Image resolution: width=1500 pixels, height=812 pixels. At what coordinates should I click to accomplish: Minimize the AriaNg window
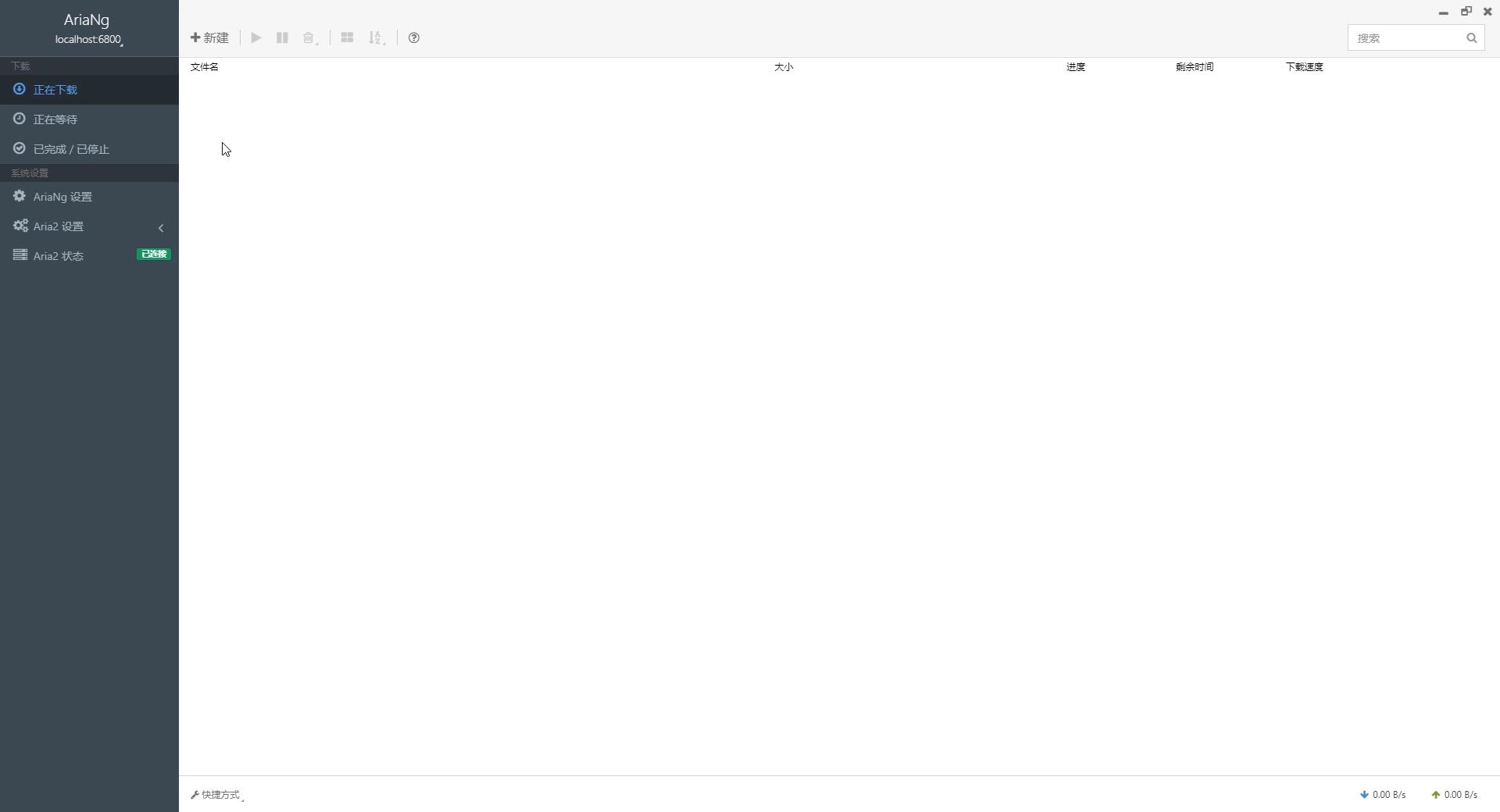[1444, 12]
